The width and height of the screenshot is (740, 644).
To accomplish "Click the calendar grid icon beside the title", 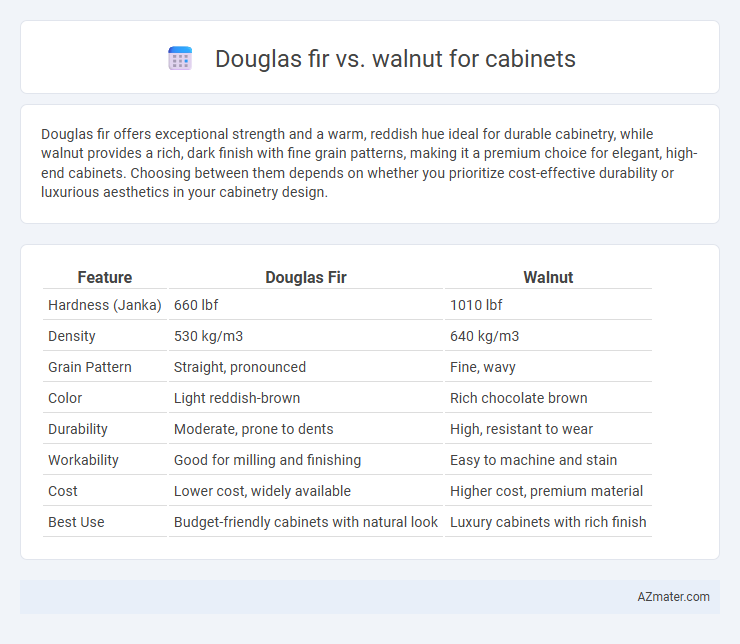I will 180,59.
